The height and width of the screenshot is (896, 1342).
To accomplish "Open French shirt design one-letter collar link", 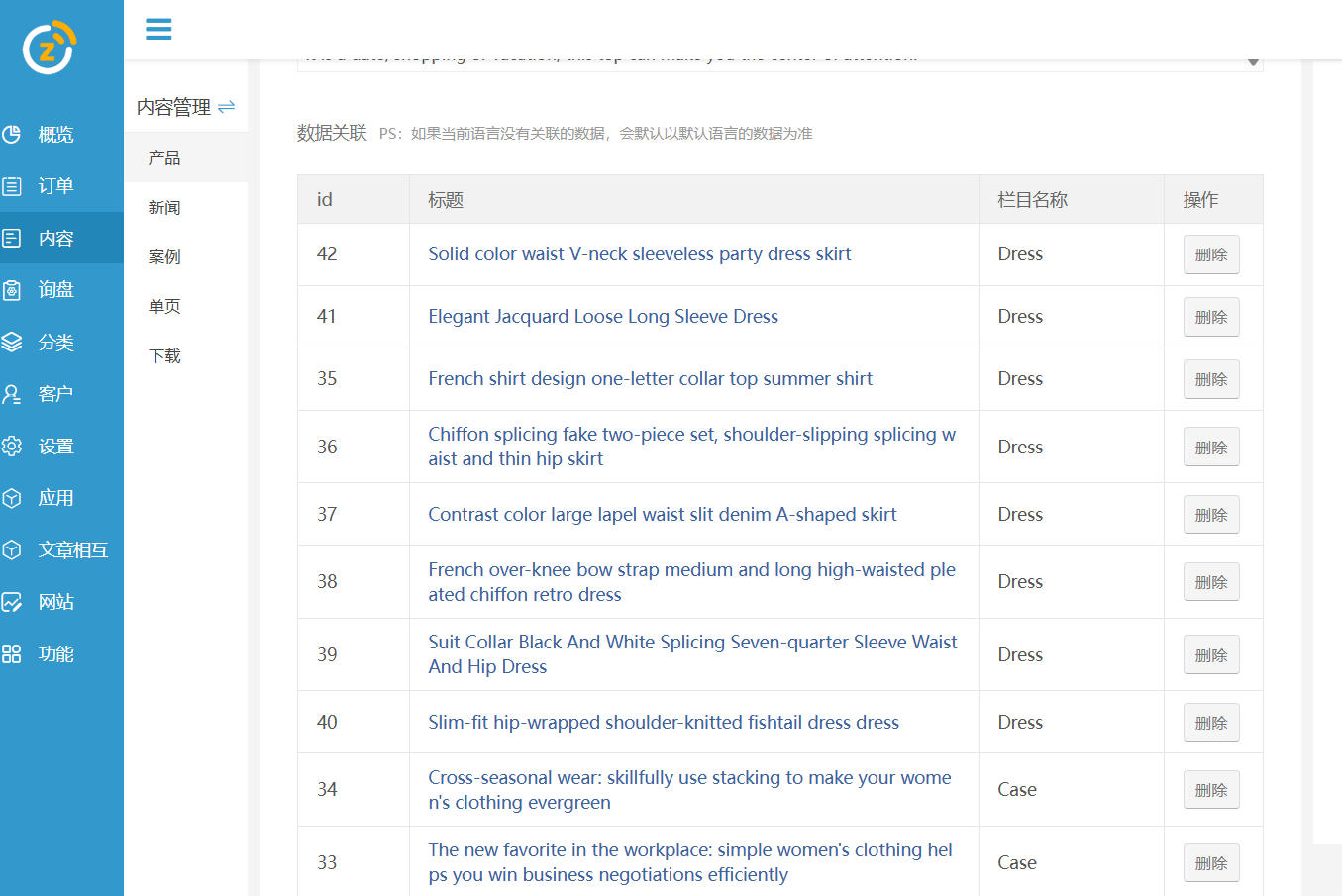I will pos(650,378).
